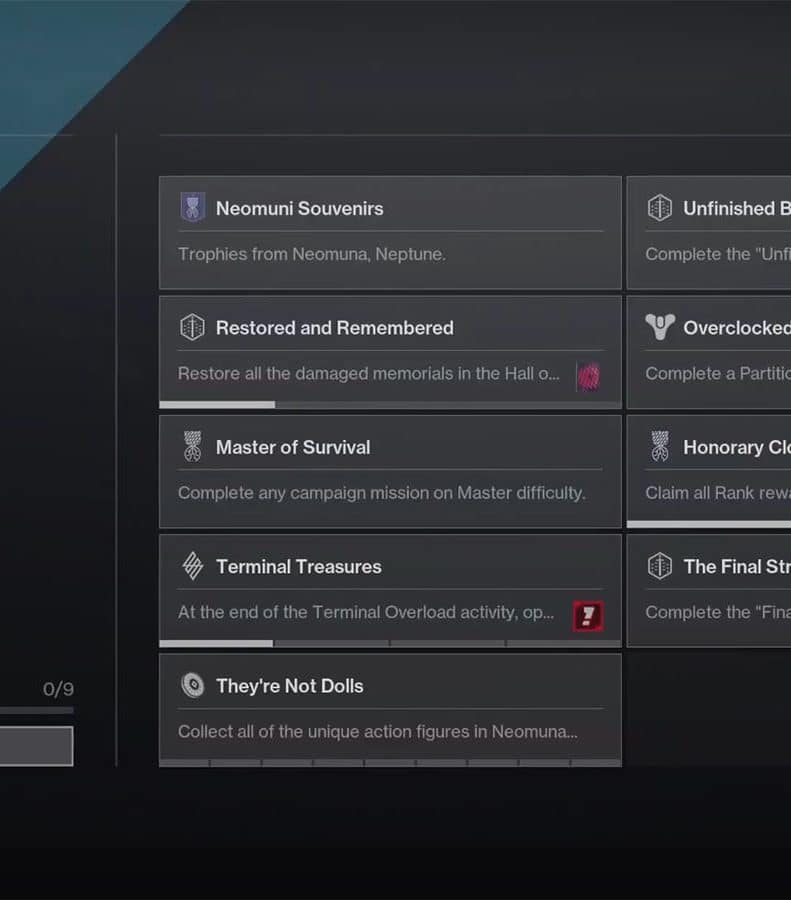Click the Honorary medal icon
The height and width of the screenshot is (900, 791).
660,447
